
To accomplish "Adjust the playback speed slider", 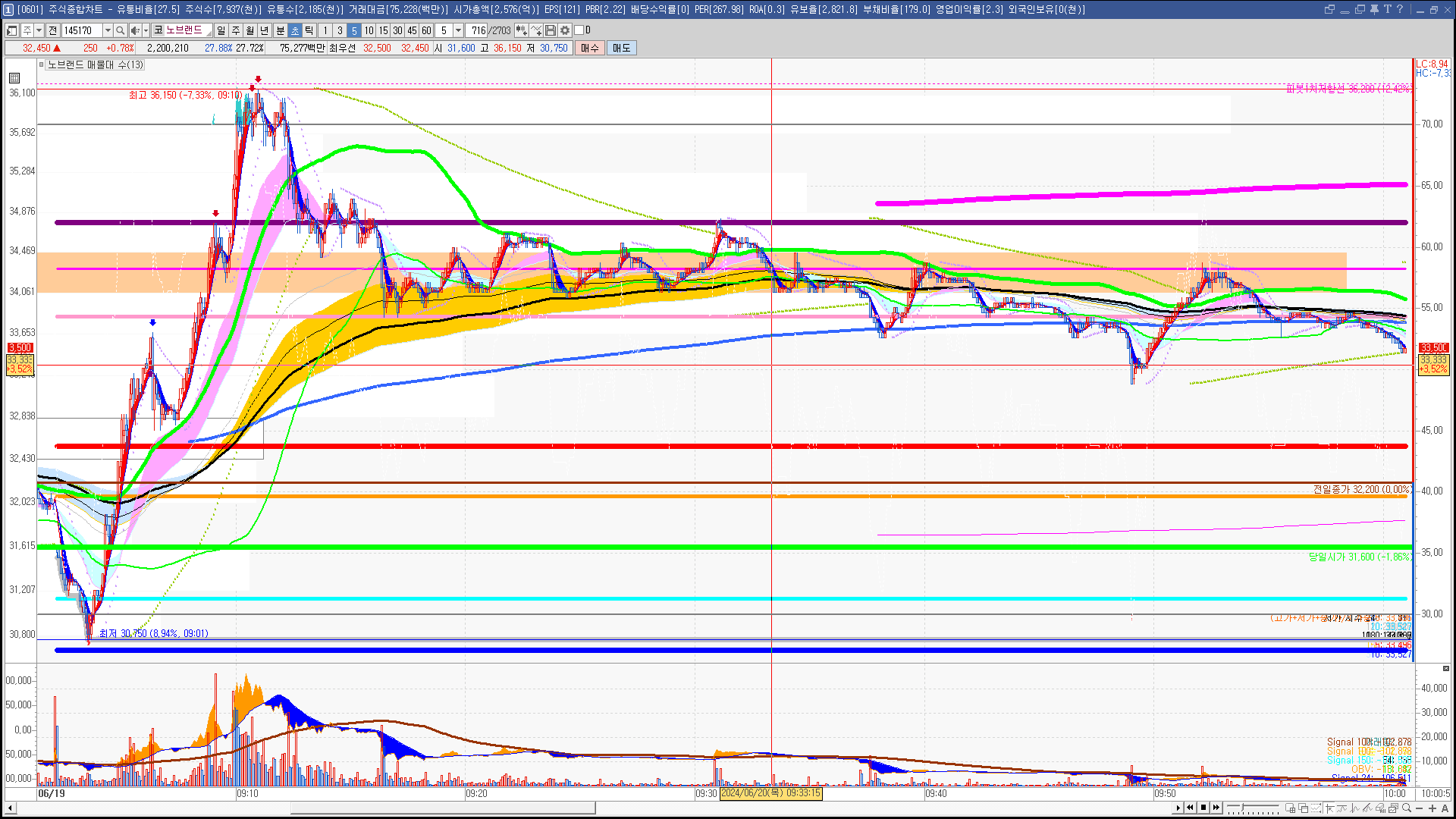I will click(x=1242, y=807).
